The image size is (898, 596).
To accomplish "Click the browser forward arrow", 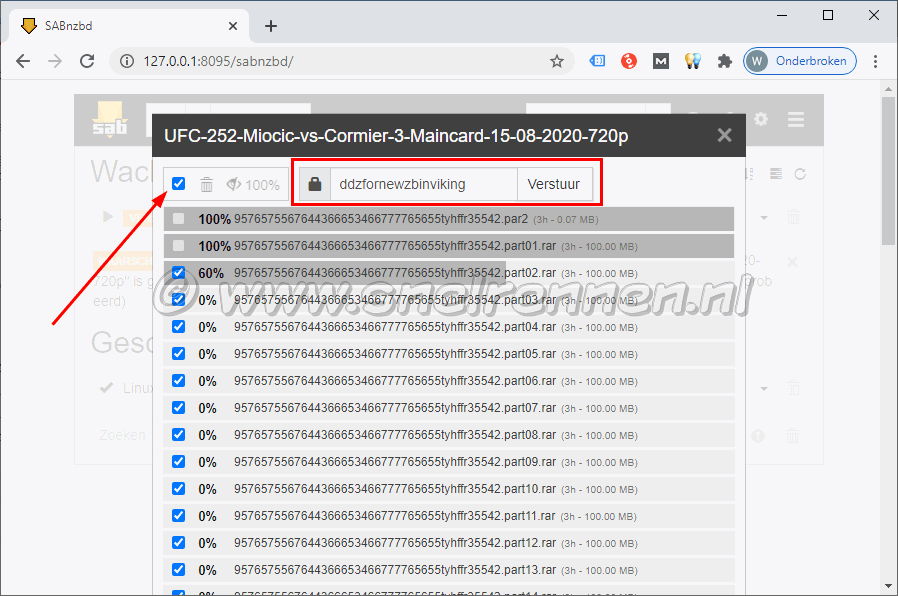I will pos(55,61).
